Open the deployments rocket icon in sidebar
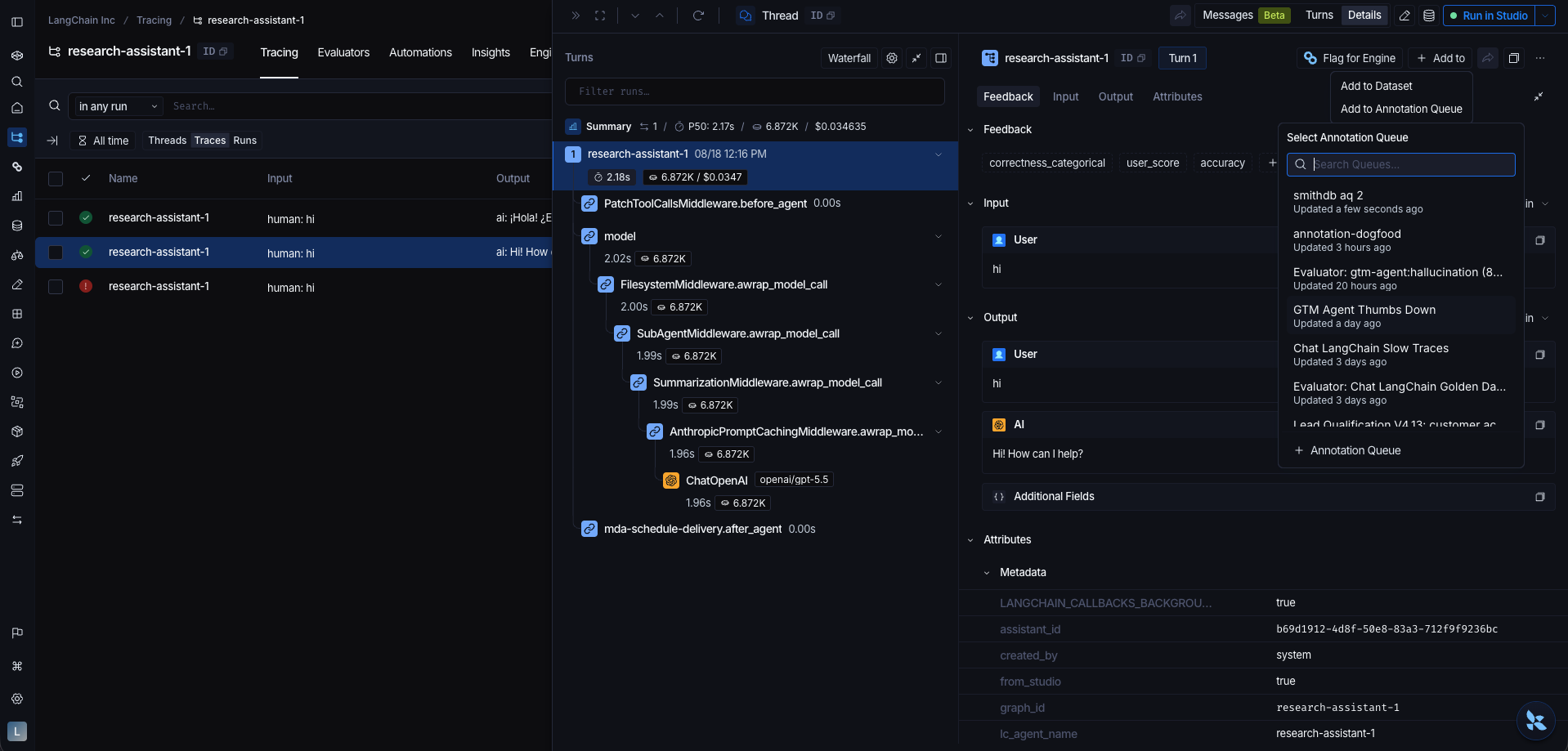 coord(17,461)
